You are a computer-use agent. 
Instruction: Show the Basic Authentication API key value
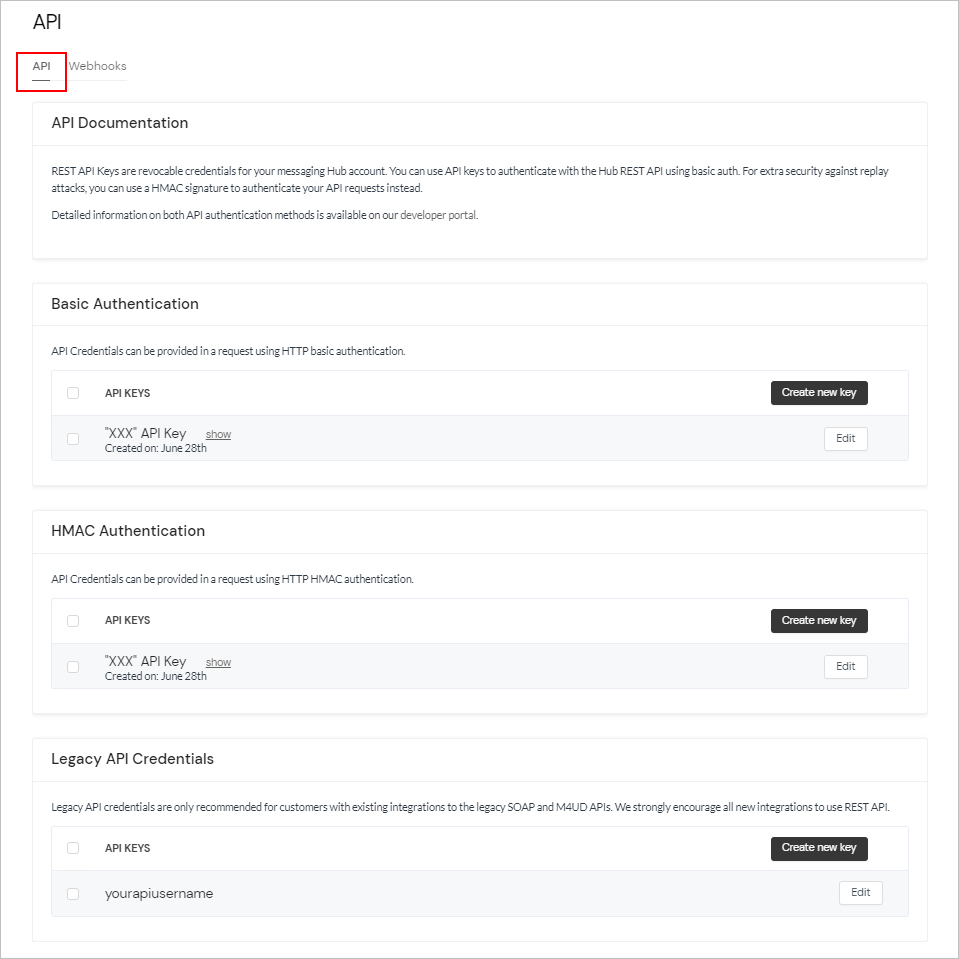point(217,433)
